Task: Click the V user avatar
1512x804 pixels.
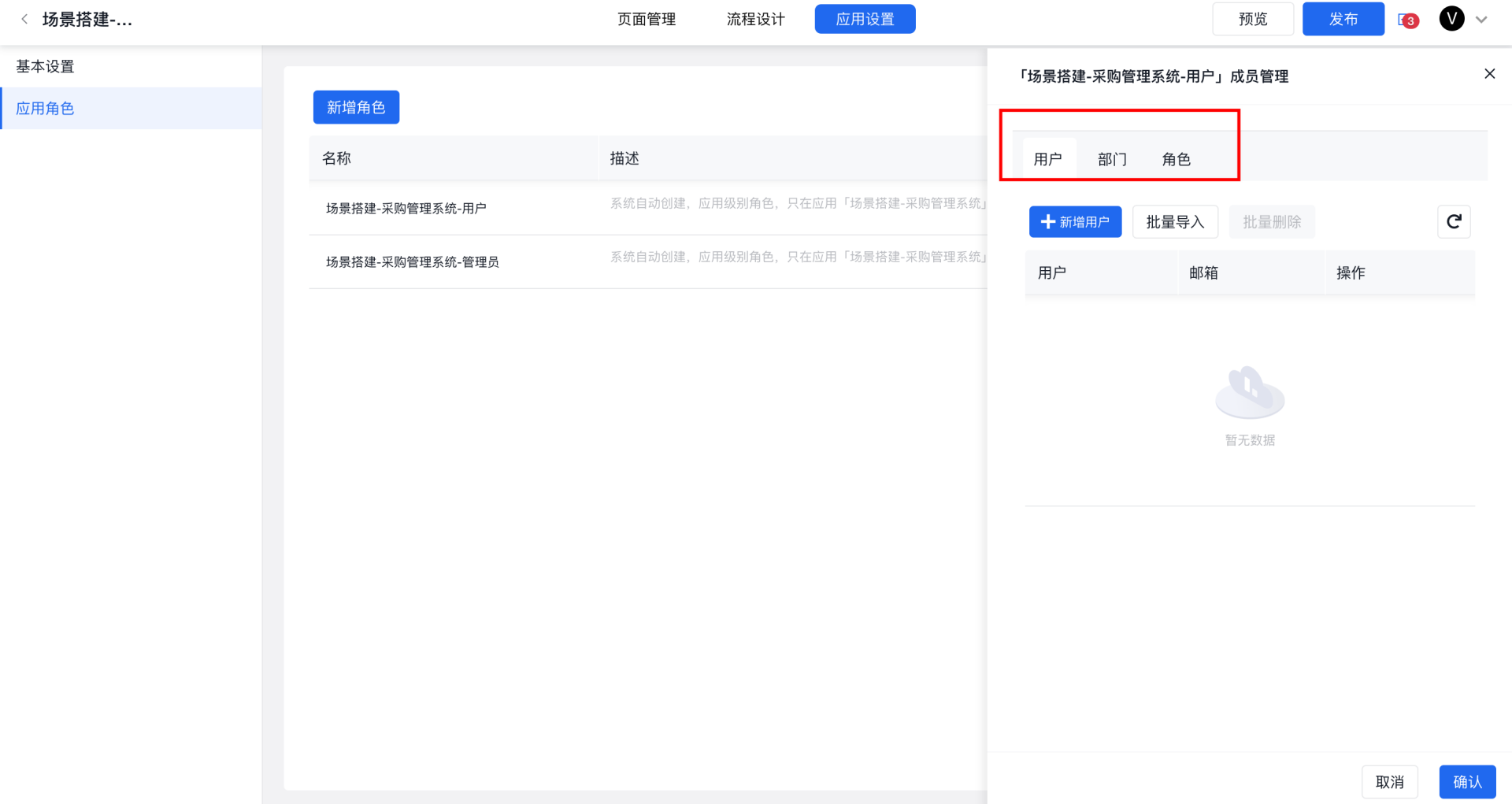Action: (x=1451, y=19)
